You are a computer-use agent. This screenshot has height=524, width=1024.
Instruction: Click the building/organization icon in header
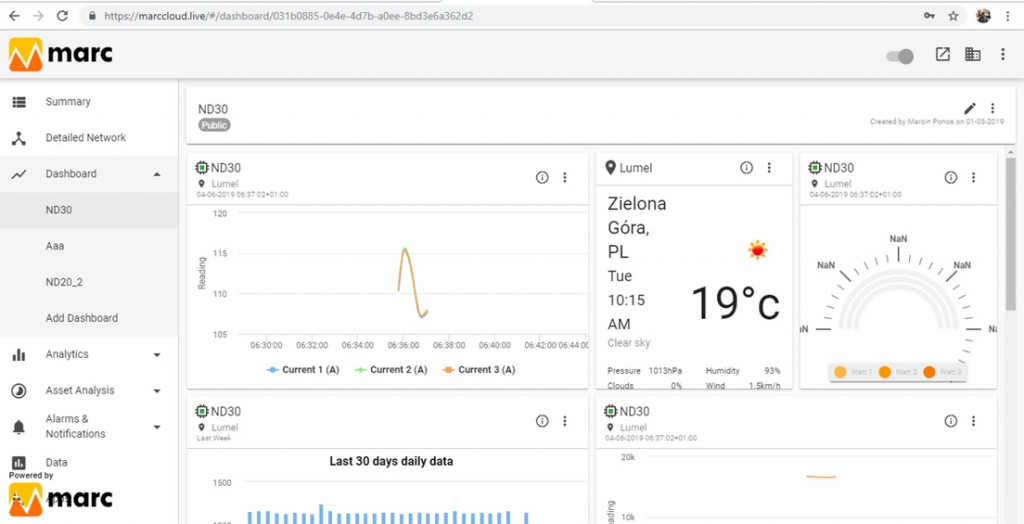972,54
